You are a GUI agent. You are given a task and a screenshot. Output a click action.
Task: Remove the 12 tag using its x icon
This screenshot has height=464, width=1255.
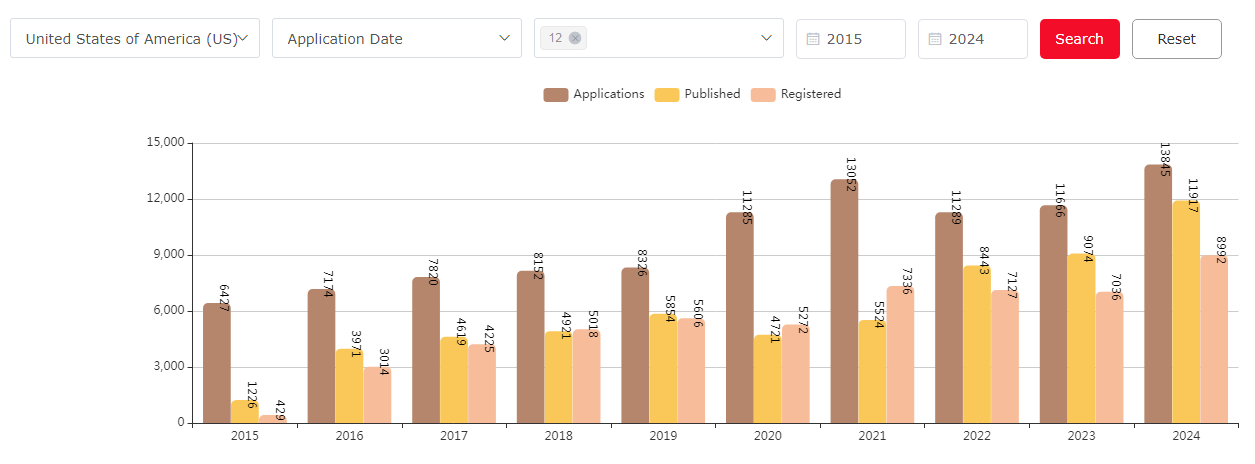(575, 38)
